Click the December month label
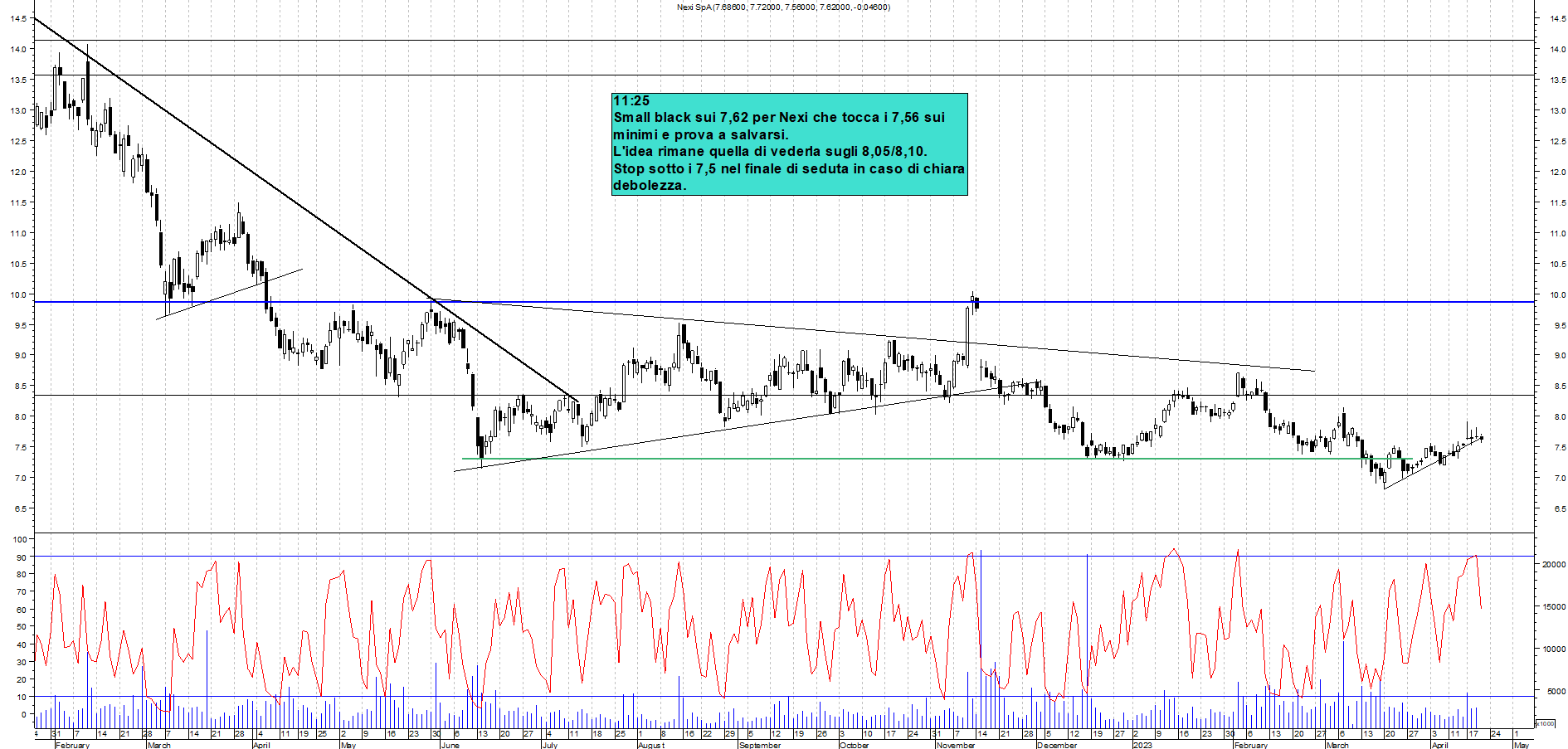1568x749 pixels. (1056, 745)
